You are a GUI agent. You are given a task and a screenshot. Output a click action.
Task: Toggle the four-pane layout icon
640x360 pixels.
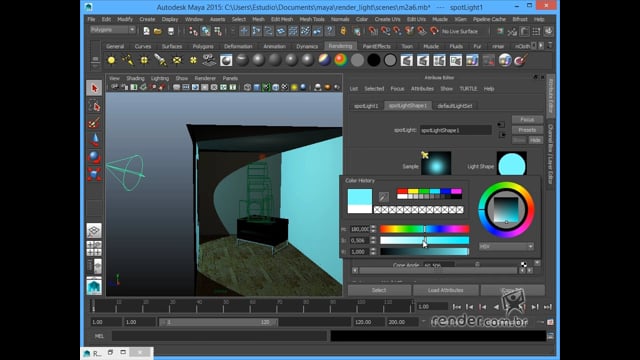tap(94, 248)
